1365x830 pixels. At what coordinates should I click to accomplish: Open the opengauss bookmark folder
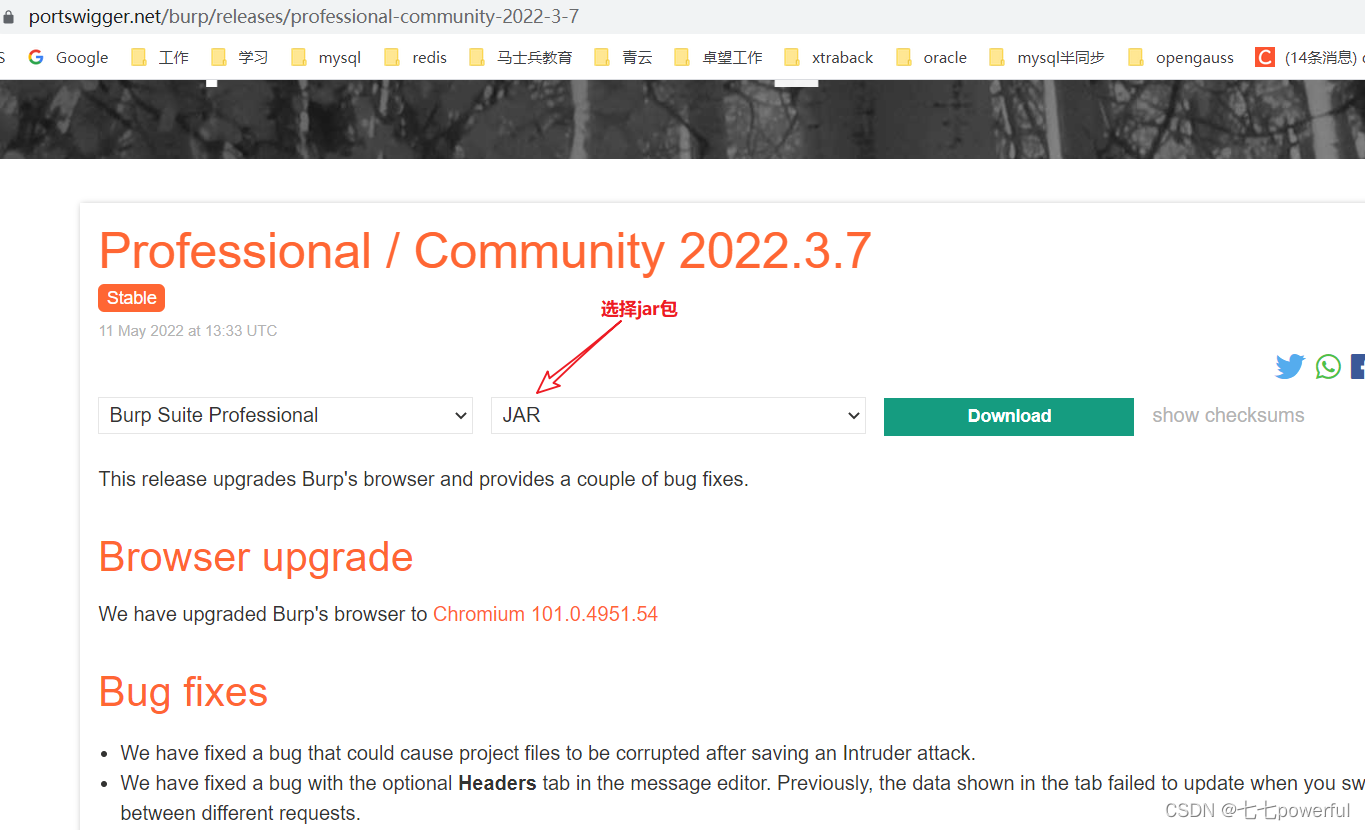click(1181, 57)
